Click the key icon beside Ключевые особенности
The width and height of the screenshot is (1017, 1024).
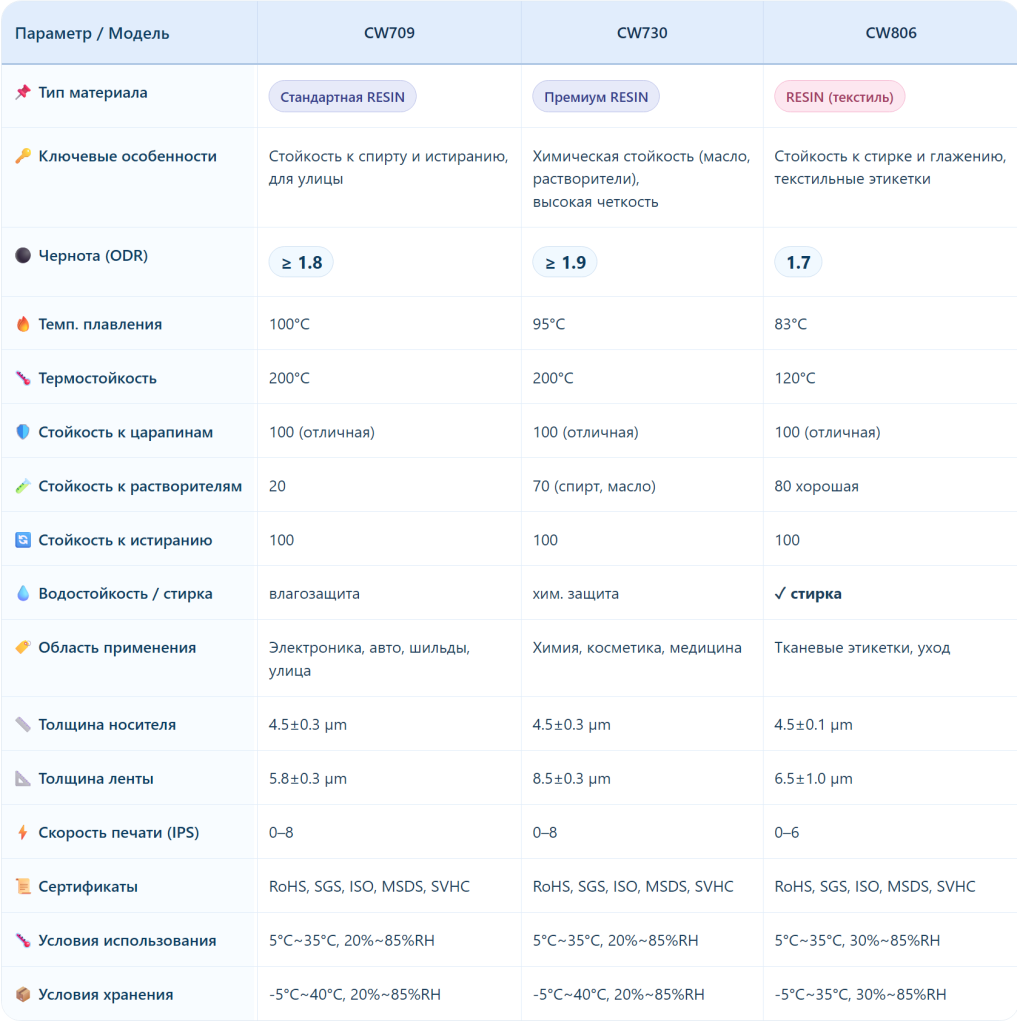[x=23, y=156]
